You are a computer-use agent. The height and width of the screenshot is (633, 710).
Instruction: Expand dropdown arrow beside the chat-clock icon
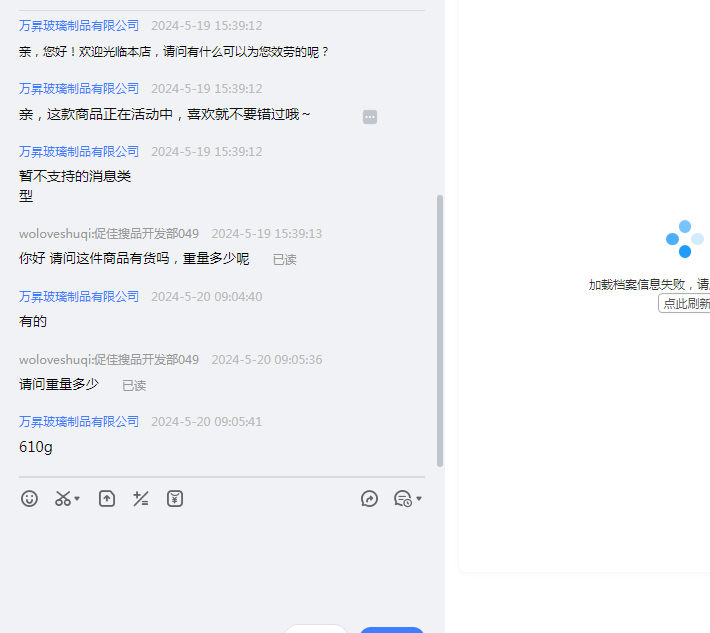pos(419,499)
